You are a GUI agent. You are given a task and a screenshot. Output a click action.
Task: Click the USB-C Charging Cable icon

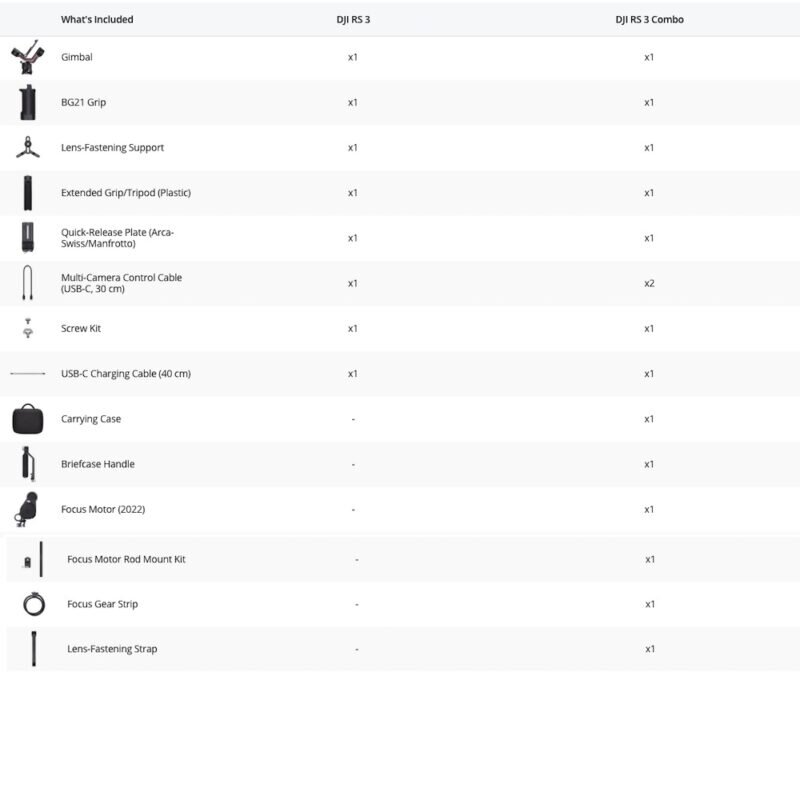(x=28, y=374)
